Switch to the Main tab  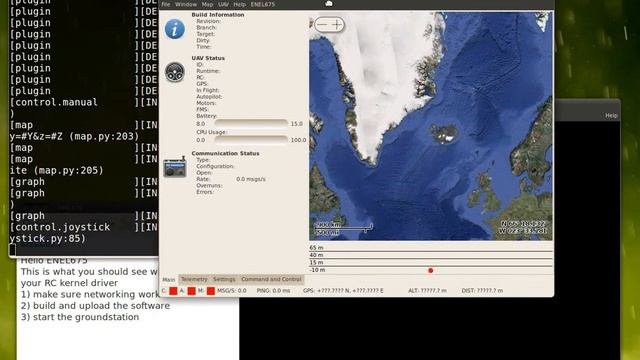pos(169,280)
